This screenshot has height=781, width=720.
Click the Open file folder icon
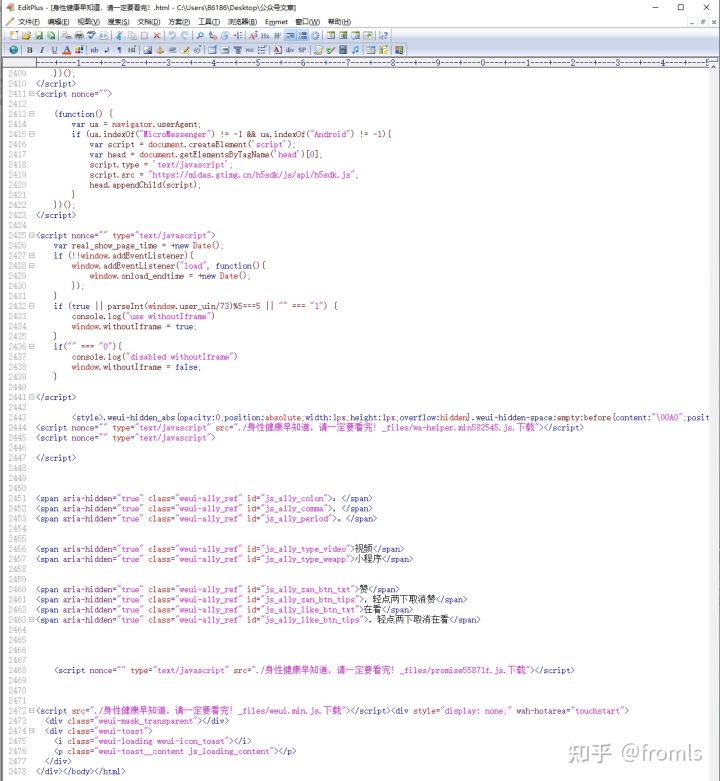[x=26, y=35]
